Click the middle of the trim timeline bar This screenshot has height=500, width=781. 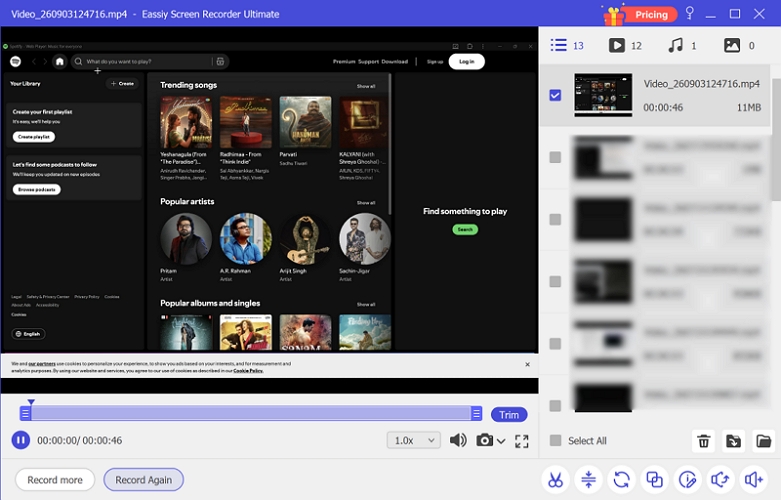[x=251, y=413]
